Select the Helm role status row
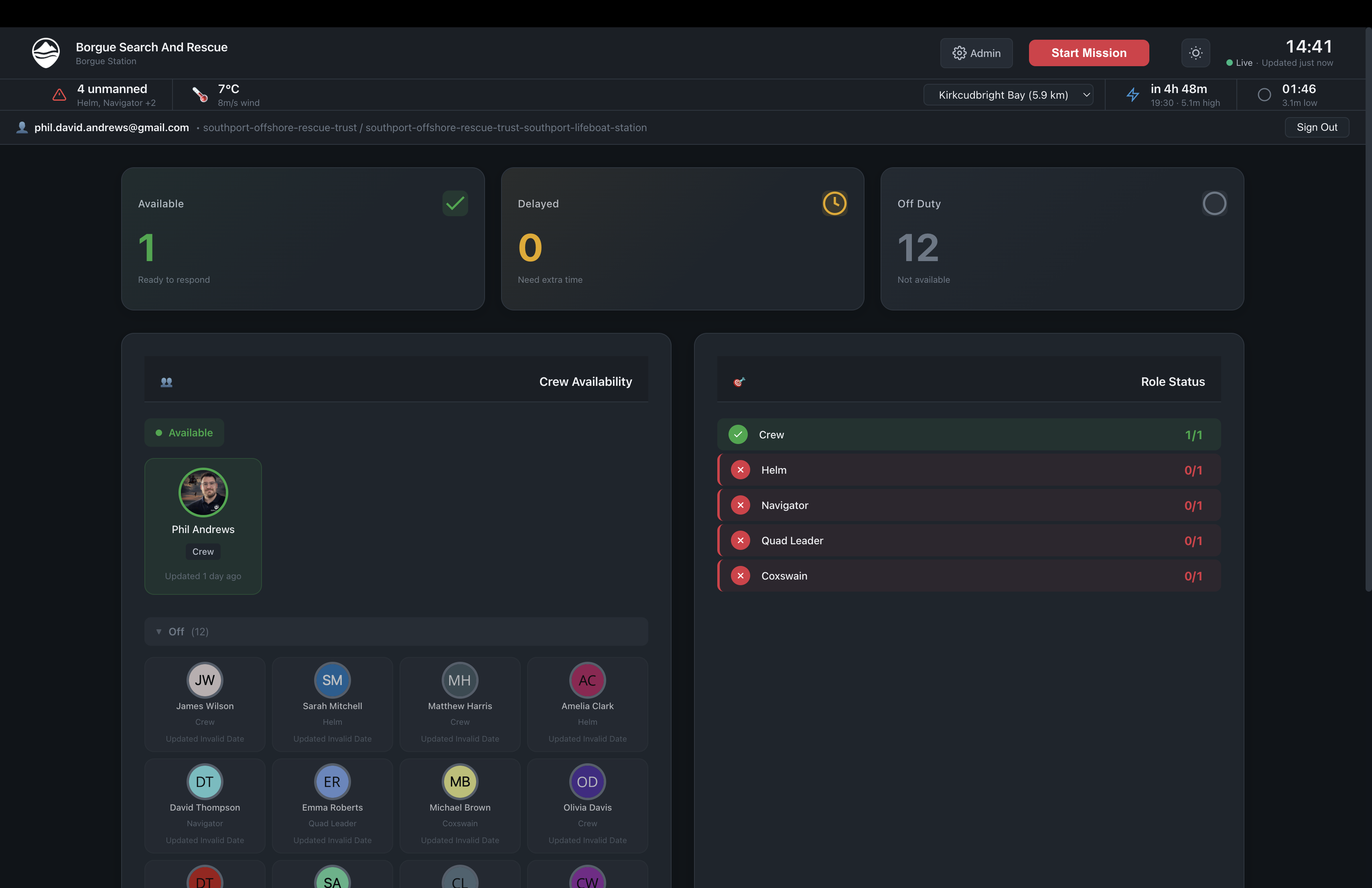 pyautogui.click(x=968, y=470)
